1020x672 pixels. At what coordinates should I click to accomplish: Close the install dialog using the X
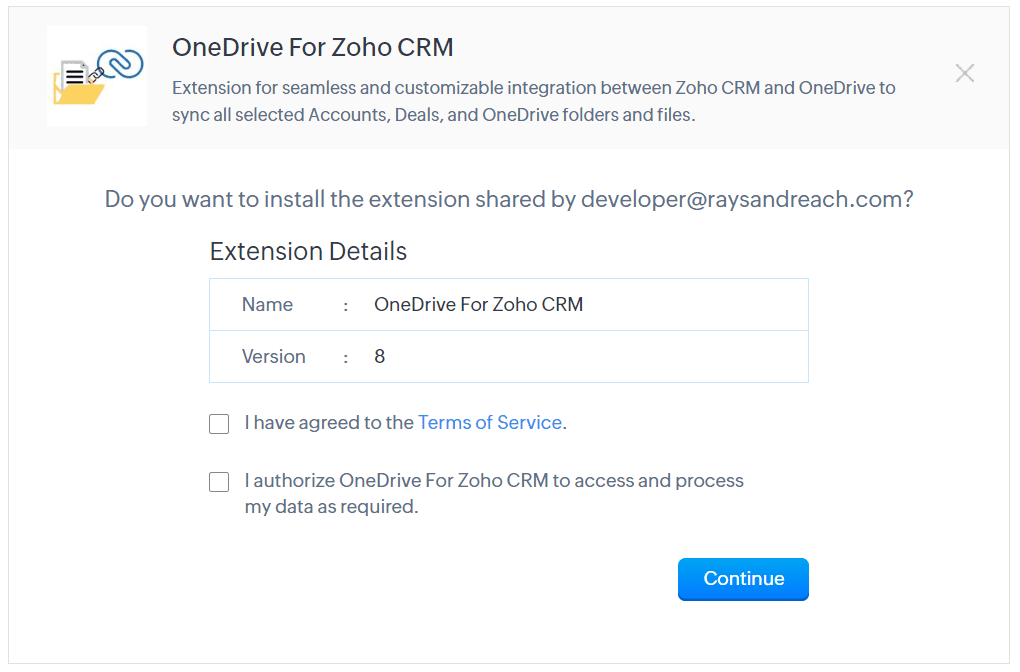click(965, 73)
